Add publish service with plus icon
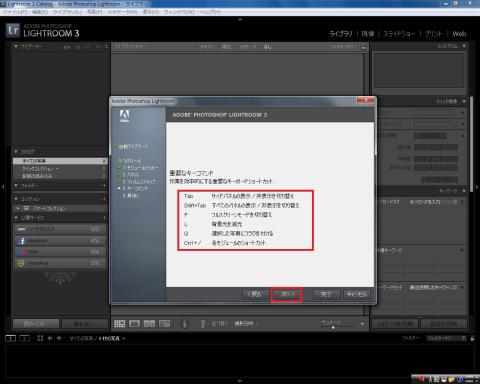The height and width of the screenshot is (384, 480). point(104,218)
